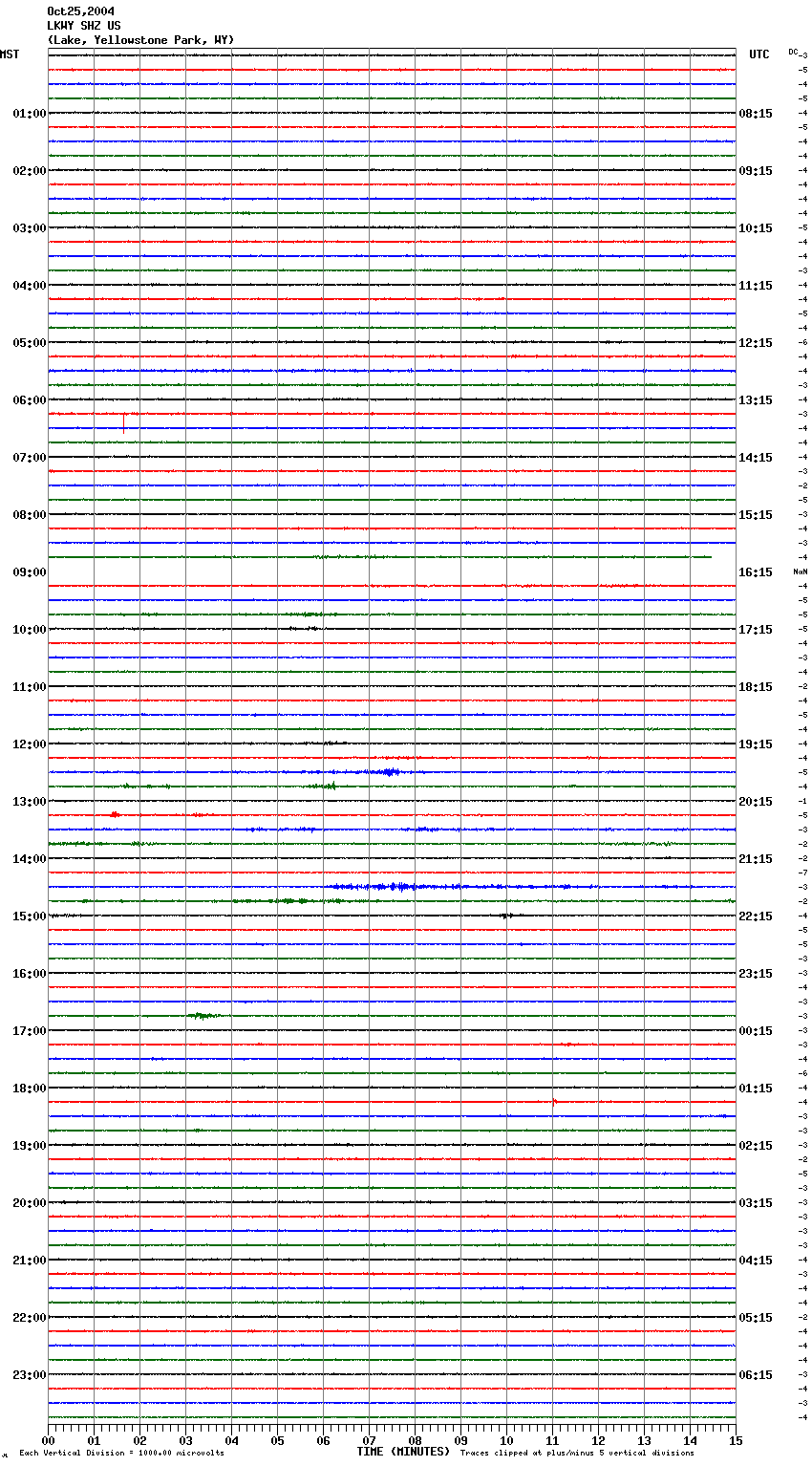The height and width of the screenshot is (1466, 812).
Task: Click the station code "LKWY SHZ US"
Action: [84, 26]
